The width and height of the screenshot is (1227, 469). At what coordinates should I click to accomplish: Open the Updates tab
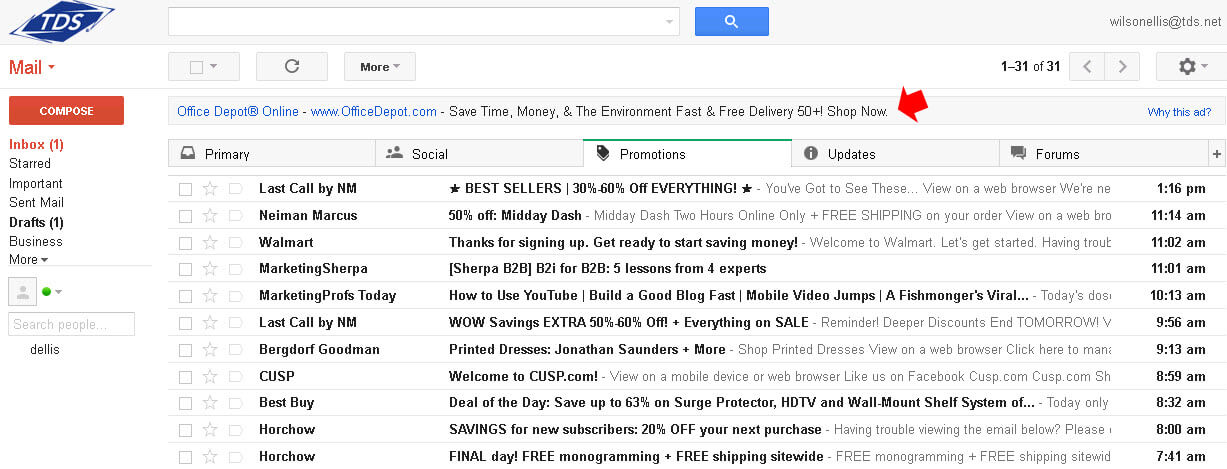(851, 154)
